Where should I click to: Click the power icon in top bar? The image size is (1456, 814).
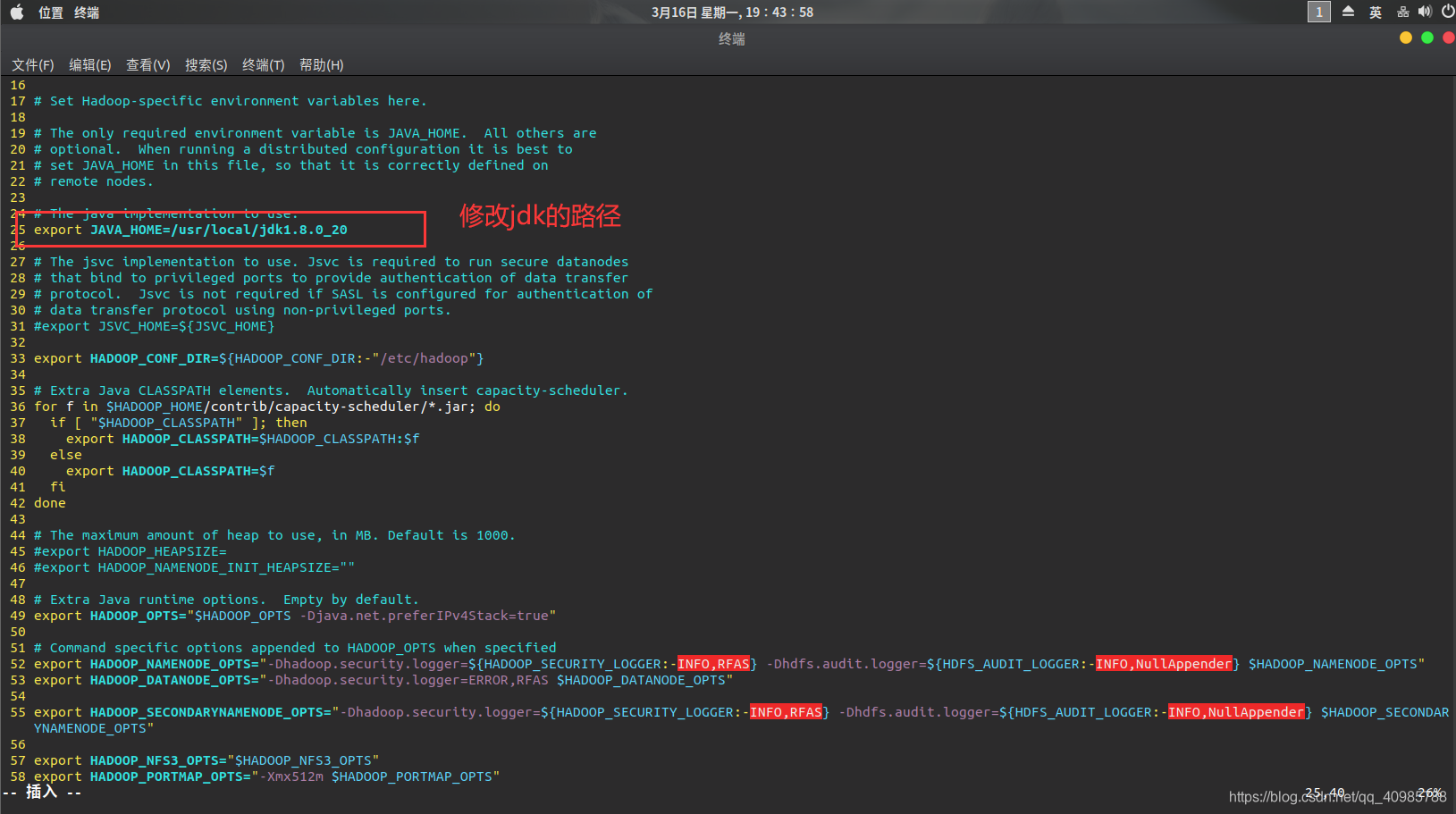coord(1448,12)
